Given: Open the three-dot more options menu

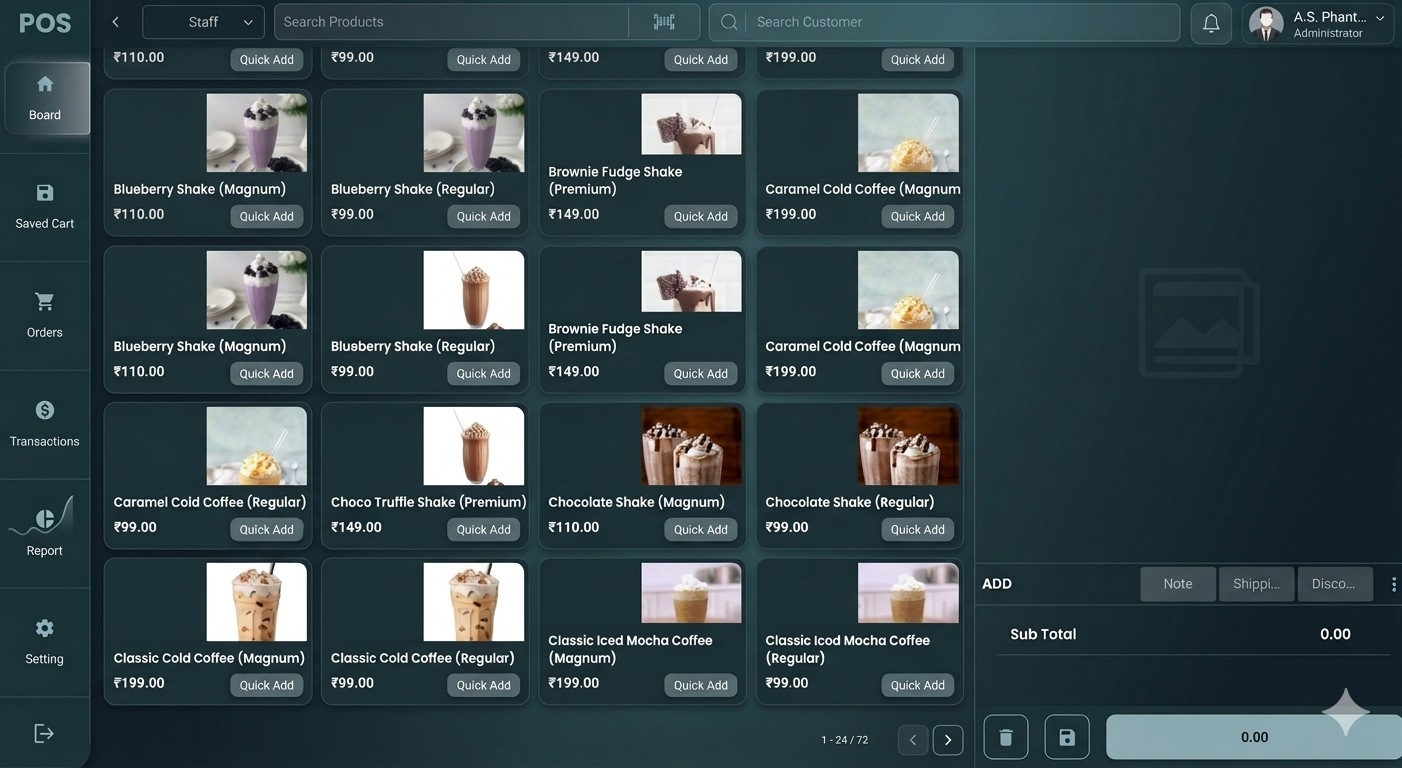Looking at the screenshot, I should 1394,584.
